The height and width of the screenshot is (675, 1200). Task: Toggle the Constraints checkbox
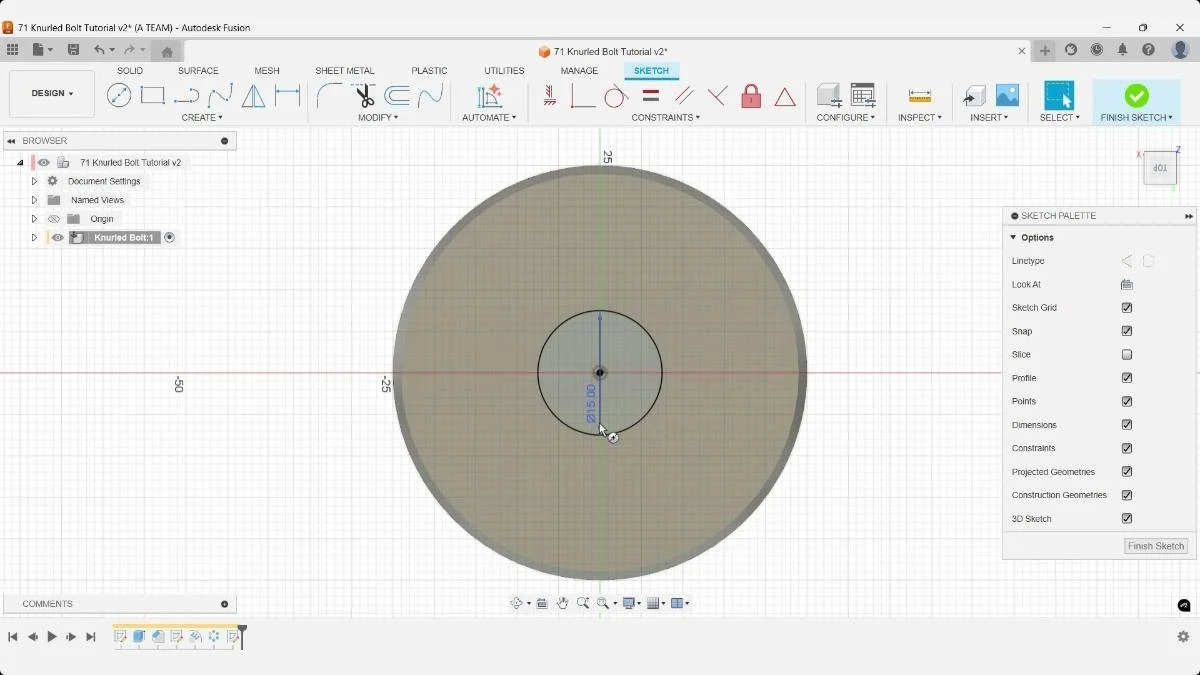1127,449
